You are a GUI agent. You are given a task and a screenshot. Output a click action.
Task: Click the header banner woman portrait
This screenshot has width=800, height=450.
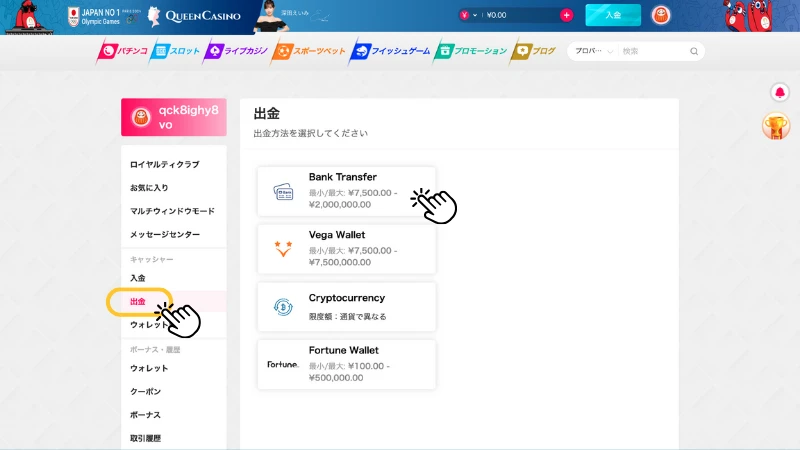[271, 17]
